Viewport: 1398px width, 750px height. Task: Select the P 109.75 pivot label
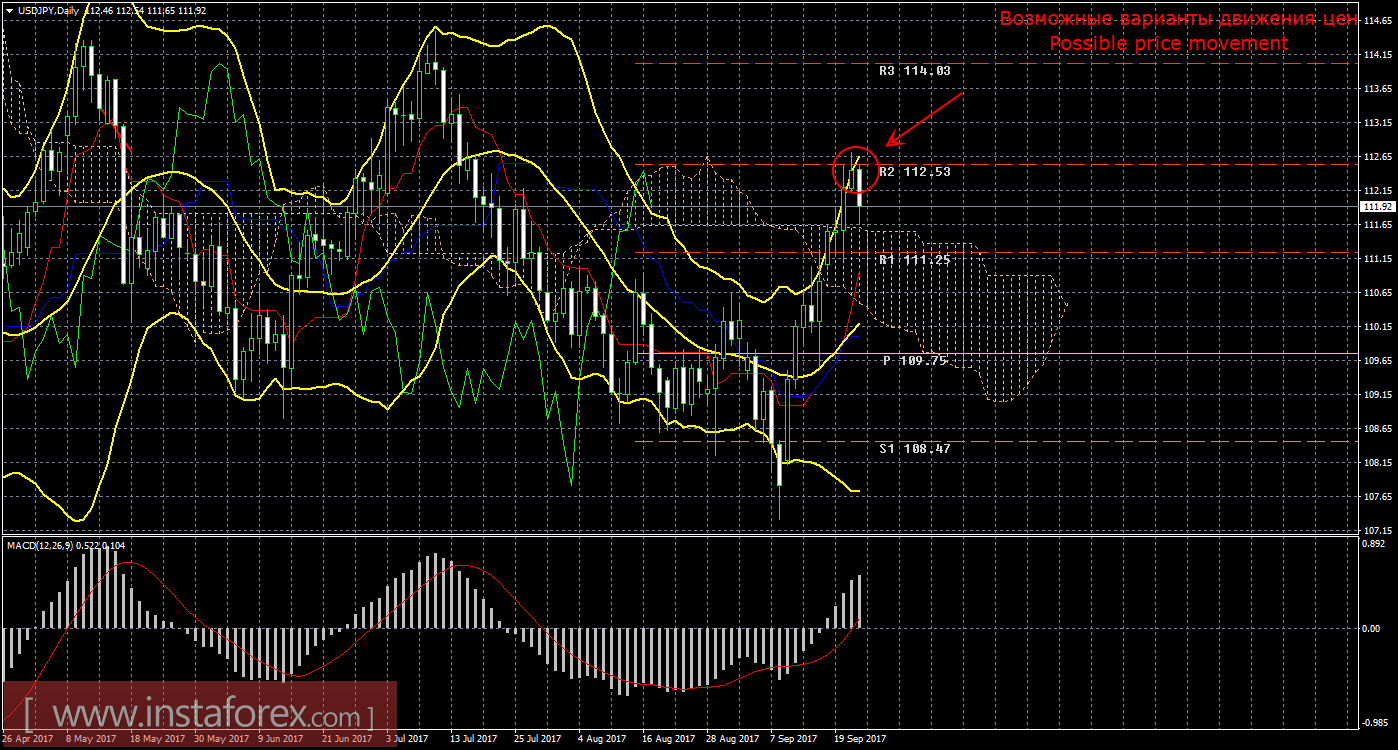914,361
